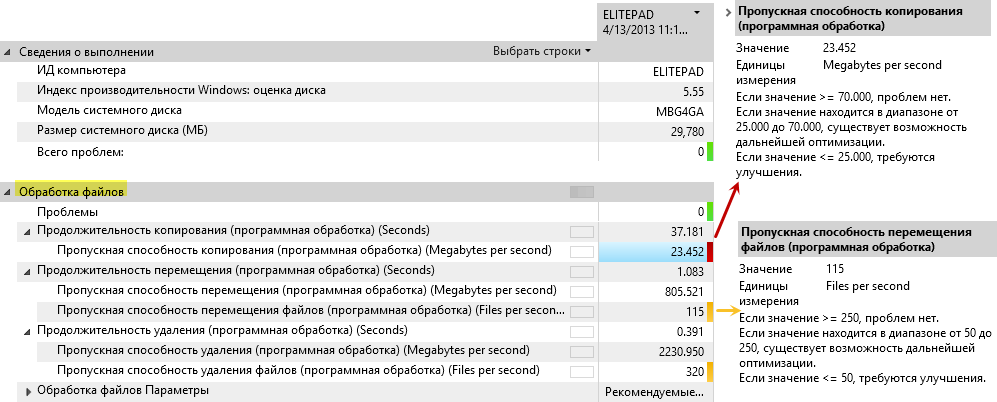Toggle row box for Пропускная способность удаления (Megabytes per second)
This screenshot has width=997, height=402.
pyautogui.click(x=582, y=352)
